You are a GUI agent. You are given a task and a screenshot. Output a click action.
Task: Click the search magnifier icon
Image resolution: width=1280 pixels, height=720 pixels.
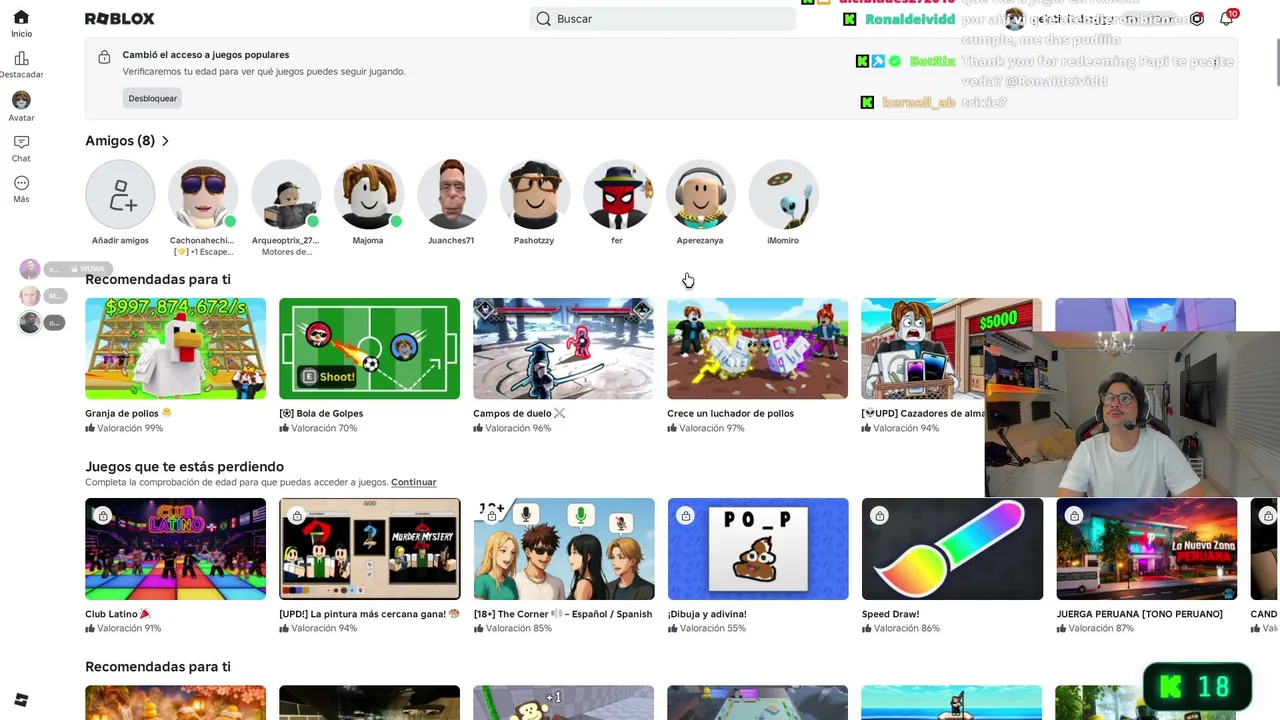[543, 19]
